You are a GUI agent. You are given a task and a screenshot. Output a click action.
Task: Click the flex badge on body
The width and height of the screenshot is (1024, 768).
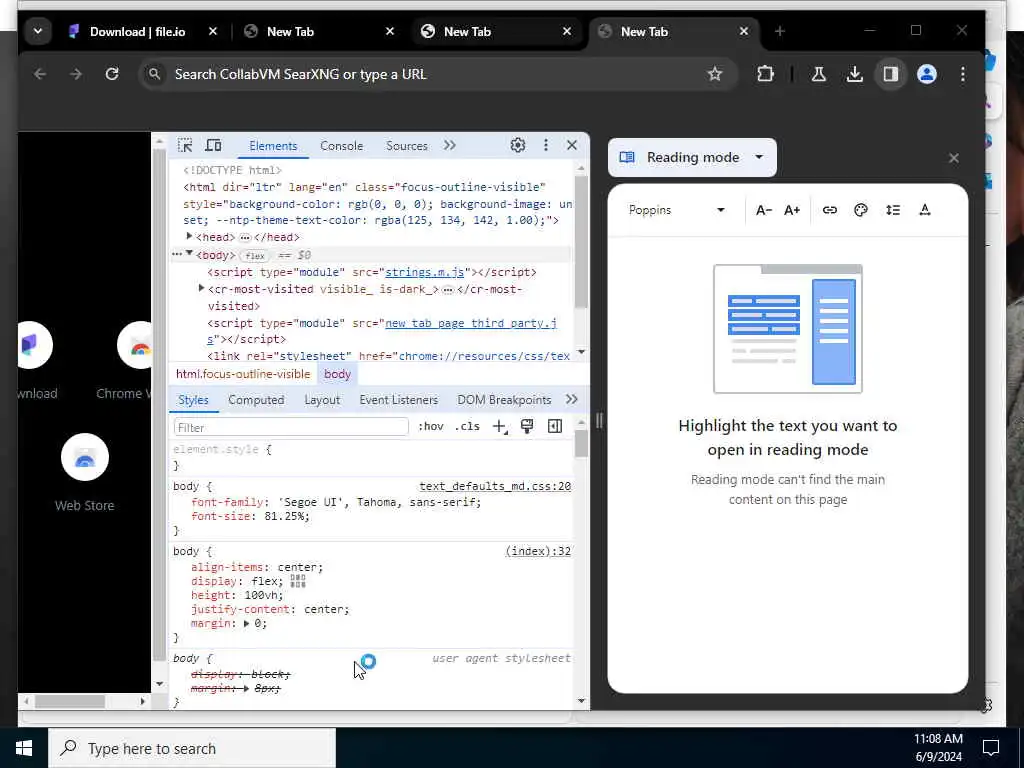click(255, 255)
